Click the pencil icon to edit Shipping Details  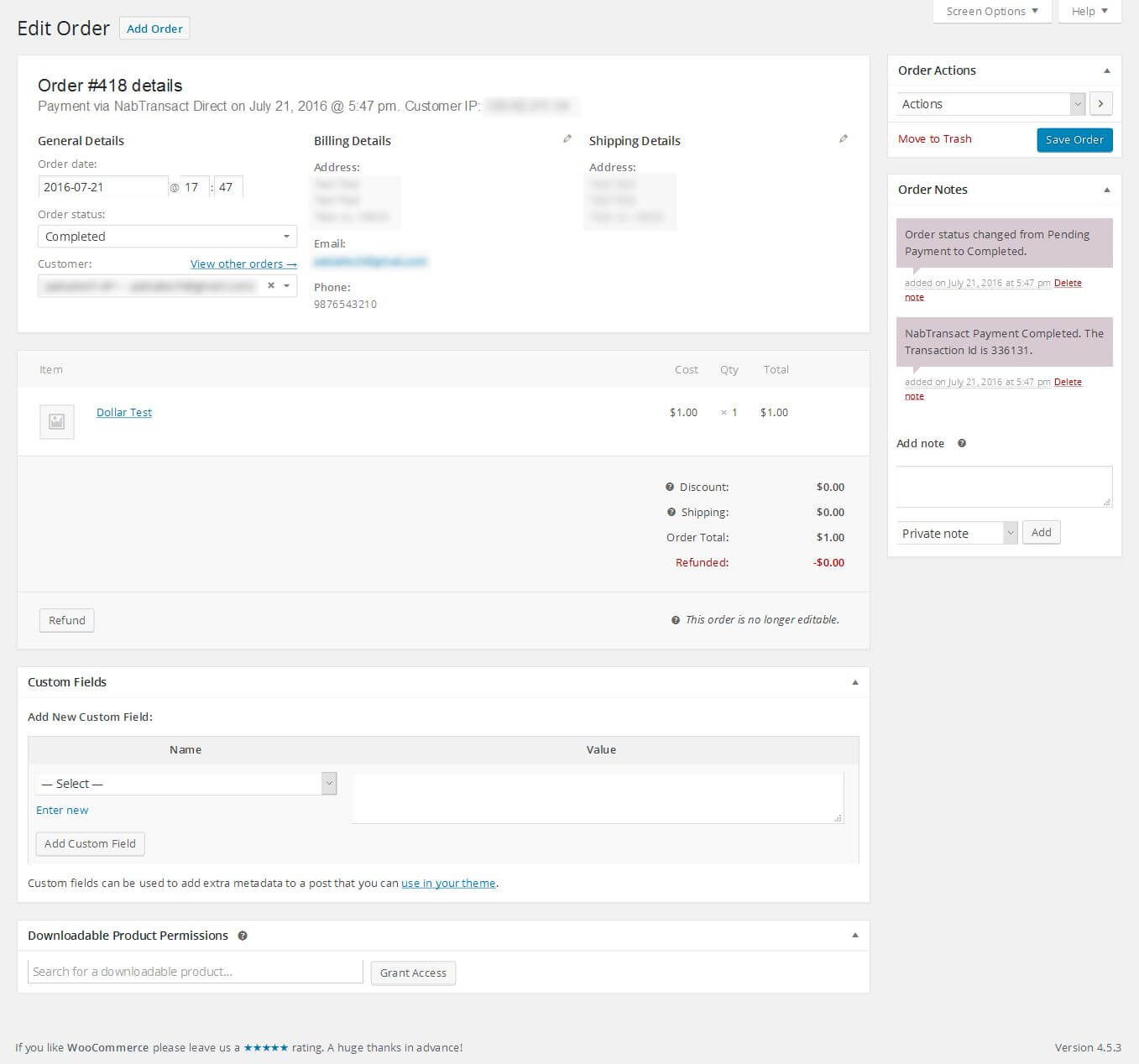point(844,138)
